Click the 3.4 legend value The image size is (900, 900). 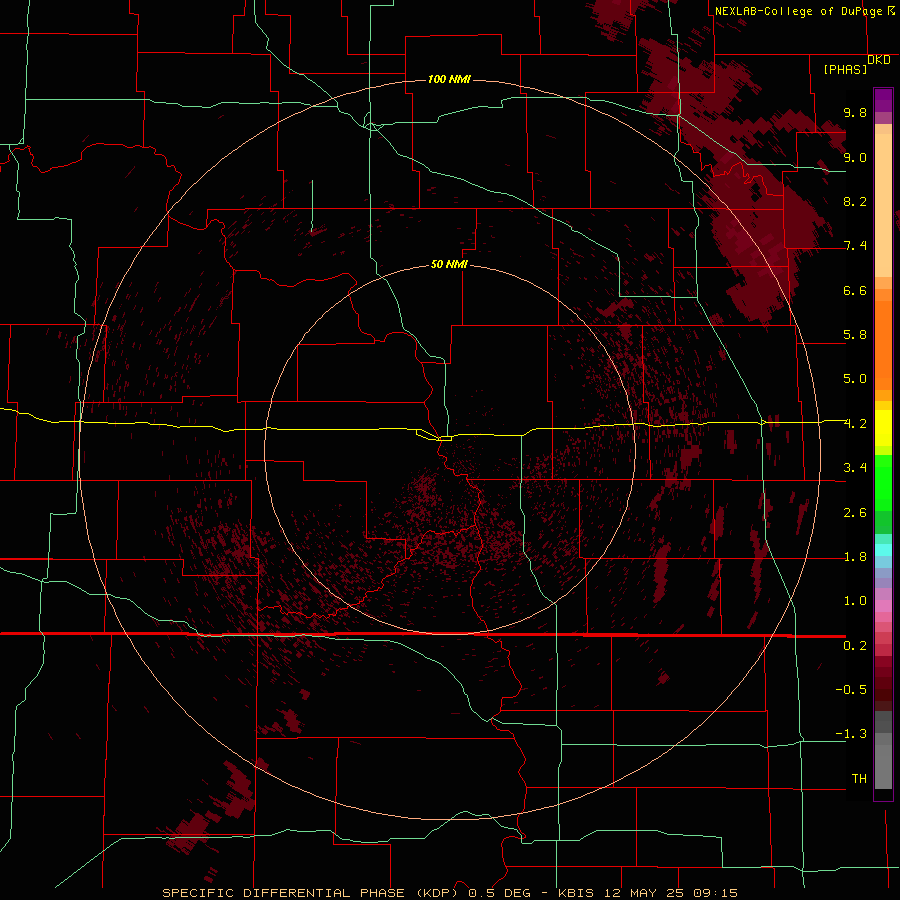coord(855,468)
